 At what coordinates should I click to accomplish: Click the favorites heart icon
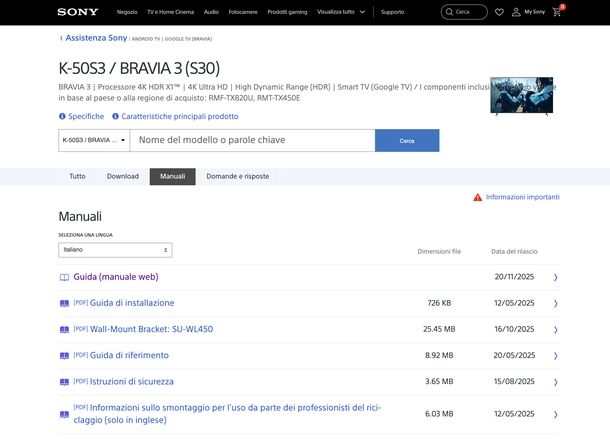coord(499,12)
